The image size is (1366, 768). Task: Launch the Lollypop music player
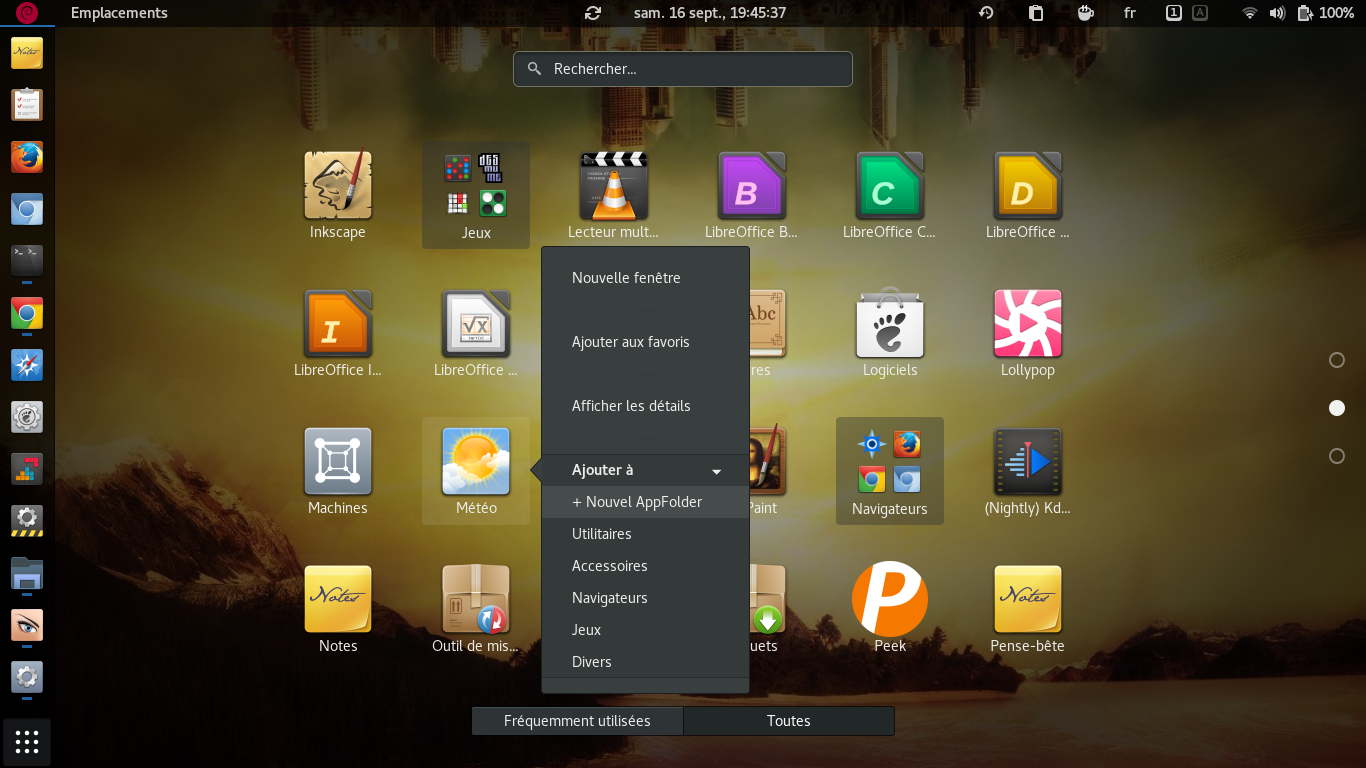[1028, 324]
